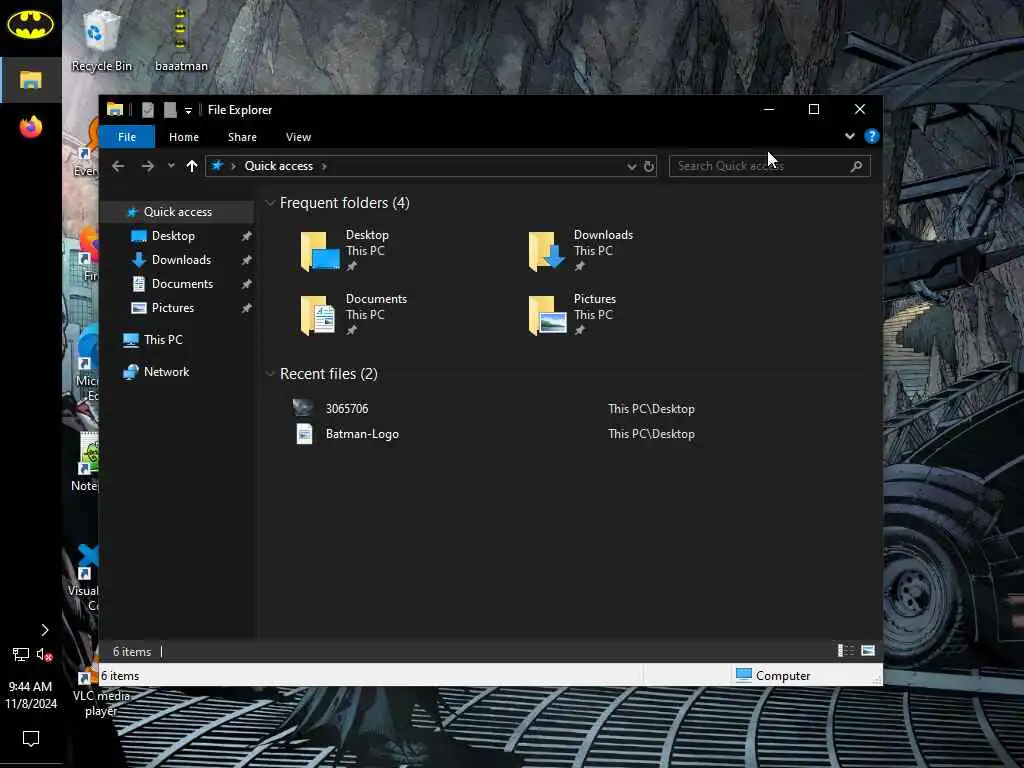This screenshot has width=1024, height=768.
Task: Click the path This PC\Desktop for Batman-Logo
Action: click(651, 434)
